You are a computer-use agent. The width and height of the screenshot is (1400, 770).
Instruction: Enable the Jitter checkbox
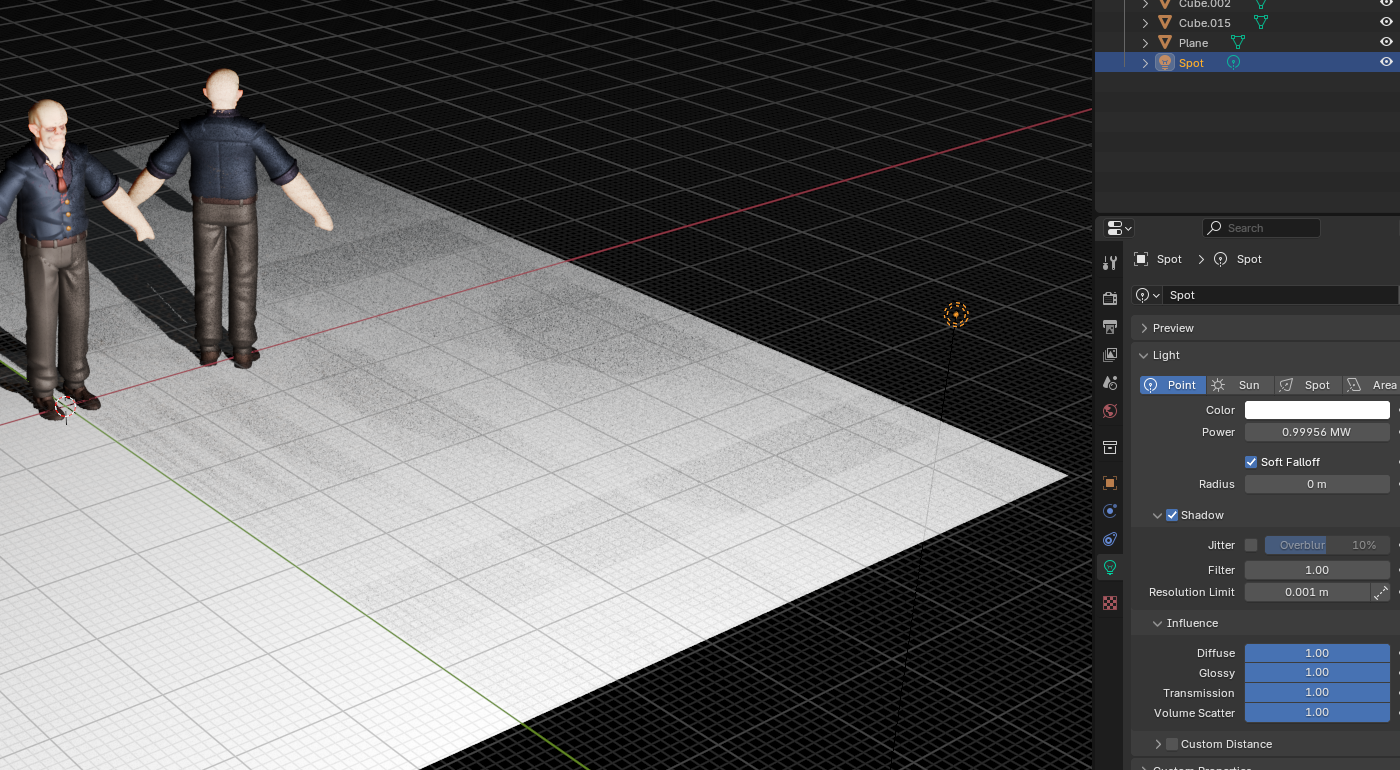pyautogui.click(x=1250, y=545)
